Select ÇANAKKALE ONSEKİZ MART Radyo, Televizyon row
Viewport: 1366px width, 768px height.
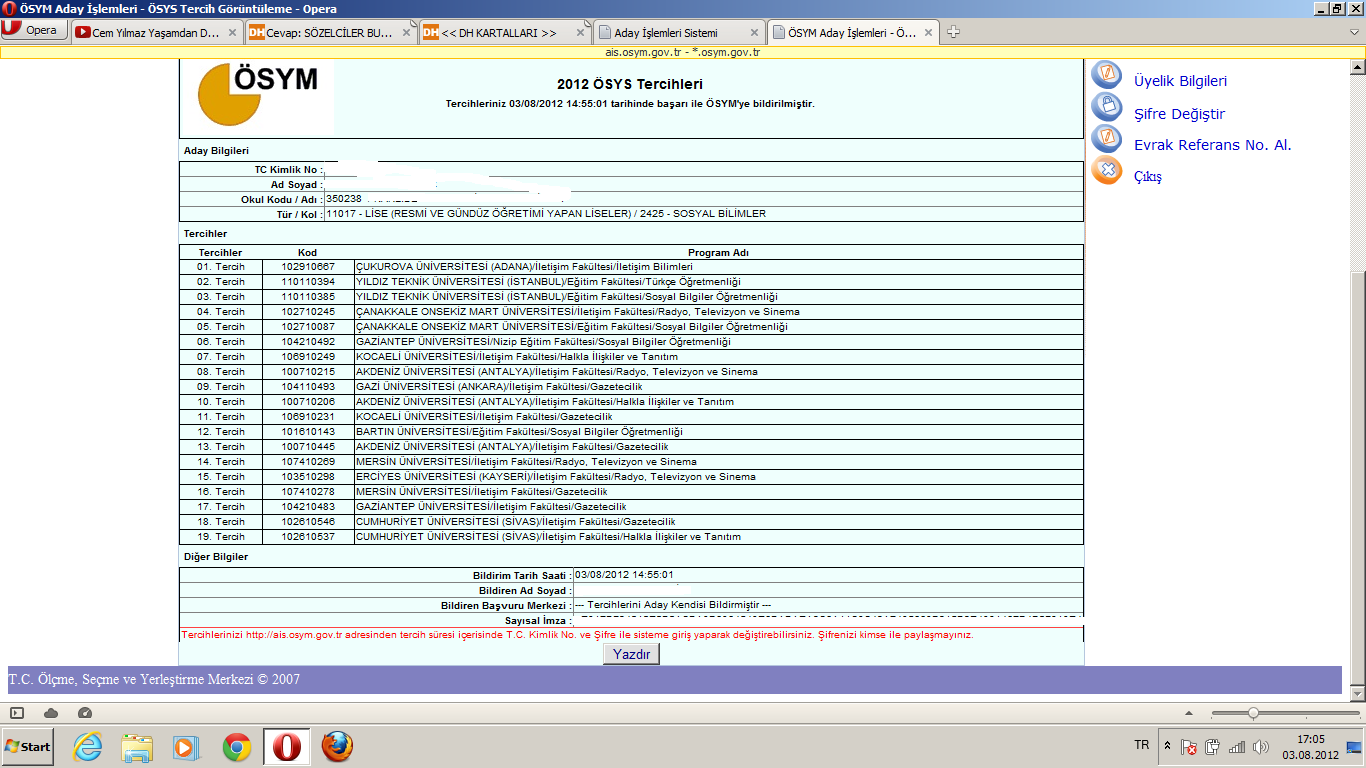click(x=631, y=312)
